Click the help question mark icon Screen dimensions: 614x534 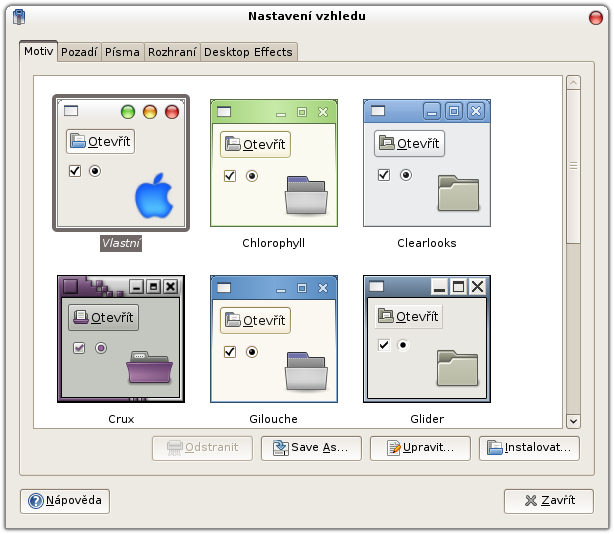click(36, 501)
